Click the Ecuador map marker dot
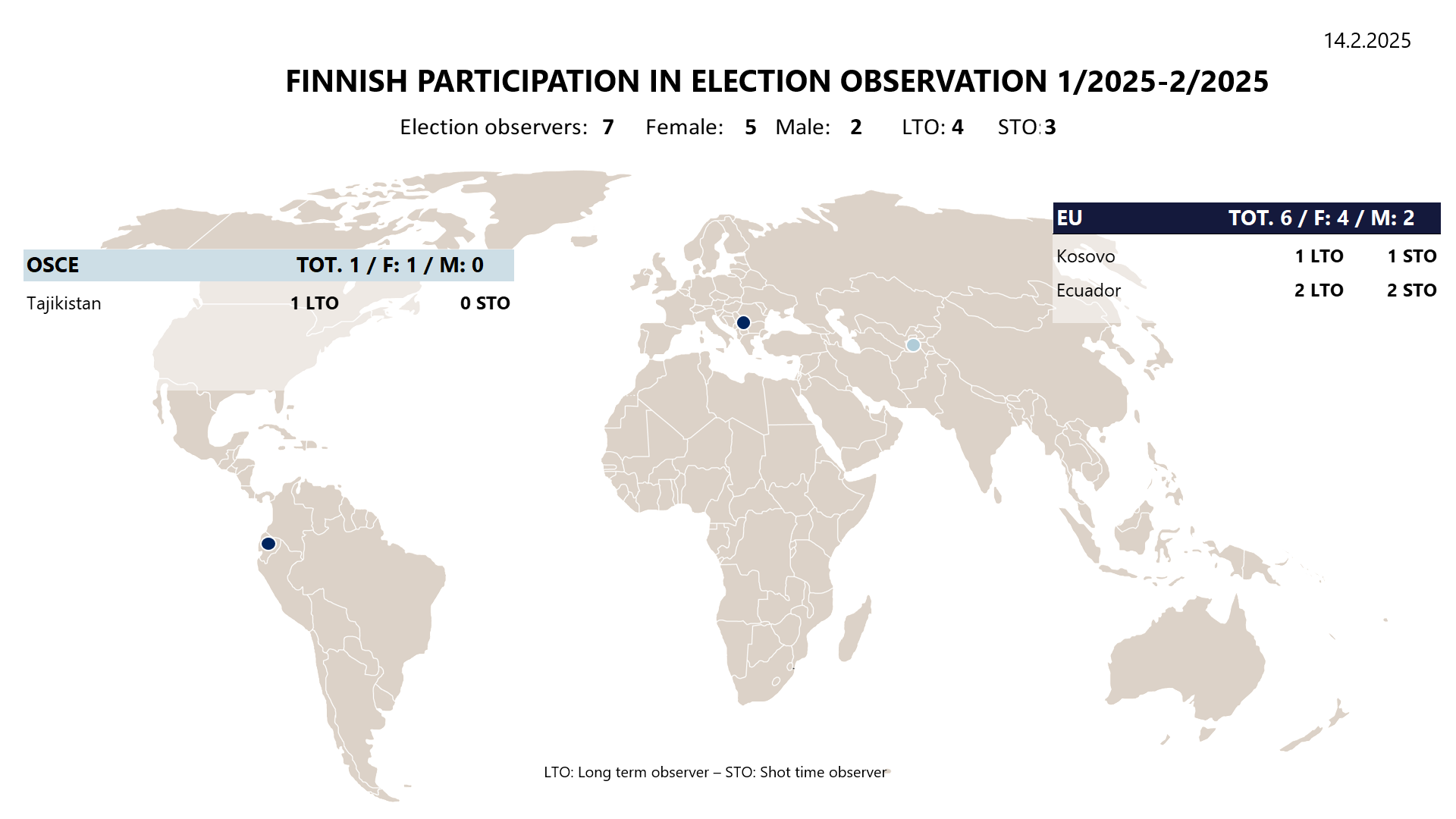The image size is (1456, 819). coord(268,544)
